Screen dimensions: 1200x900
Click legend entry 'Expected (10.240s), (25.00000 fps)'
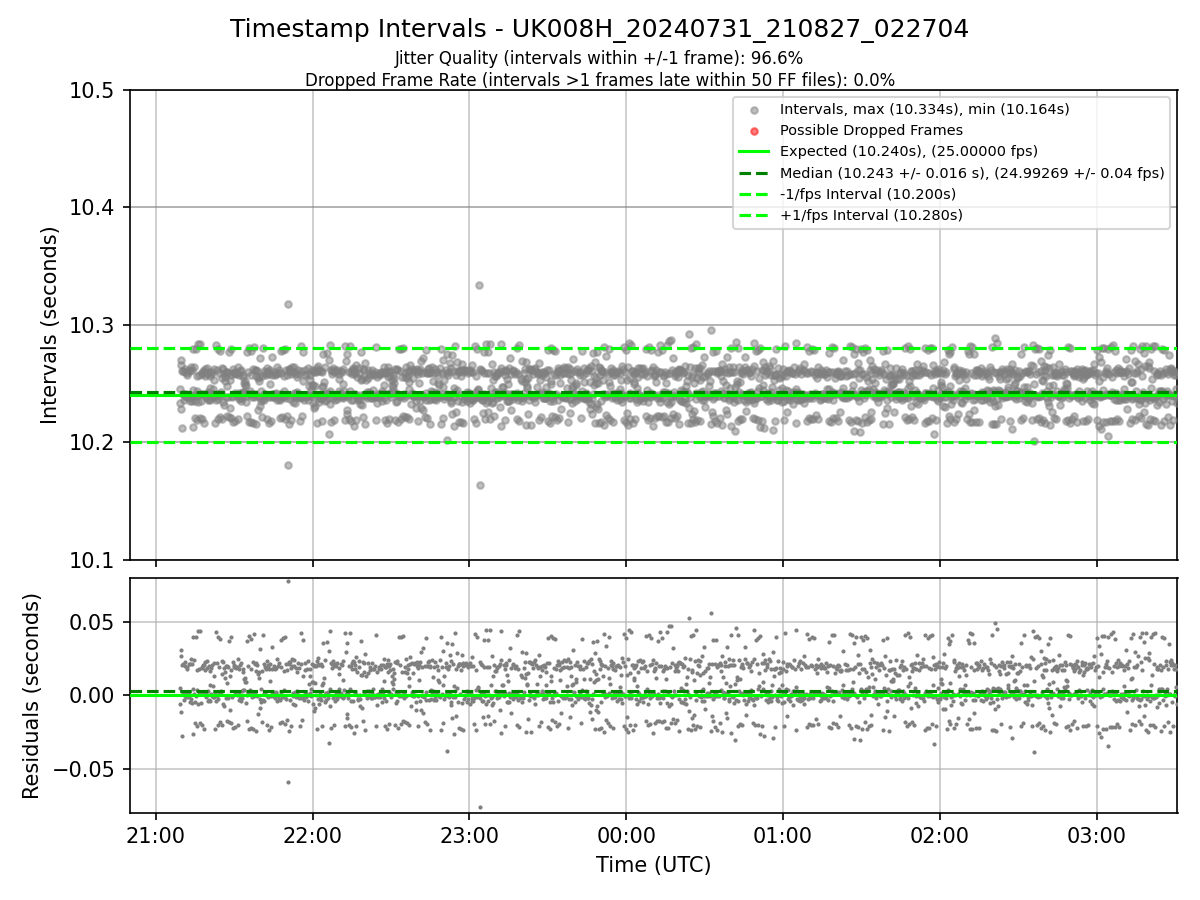click(909, 151)
